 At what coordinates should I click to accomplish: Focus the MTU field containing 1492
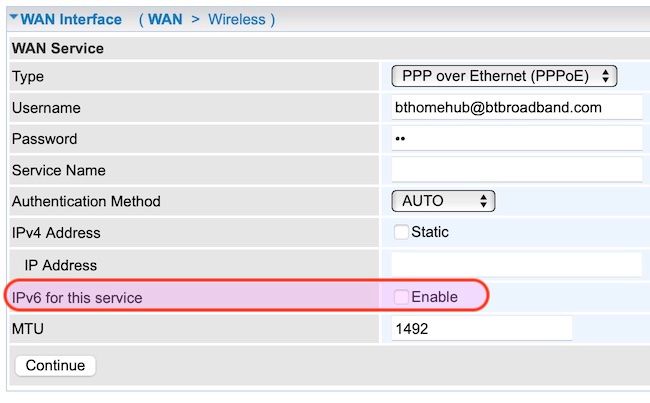point(481,328)
